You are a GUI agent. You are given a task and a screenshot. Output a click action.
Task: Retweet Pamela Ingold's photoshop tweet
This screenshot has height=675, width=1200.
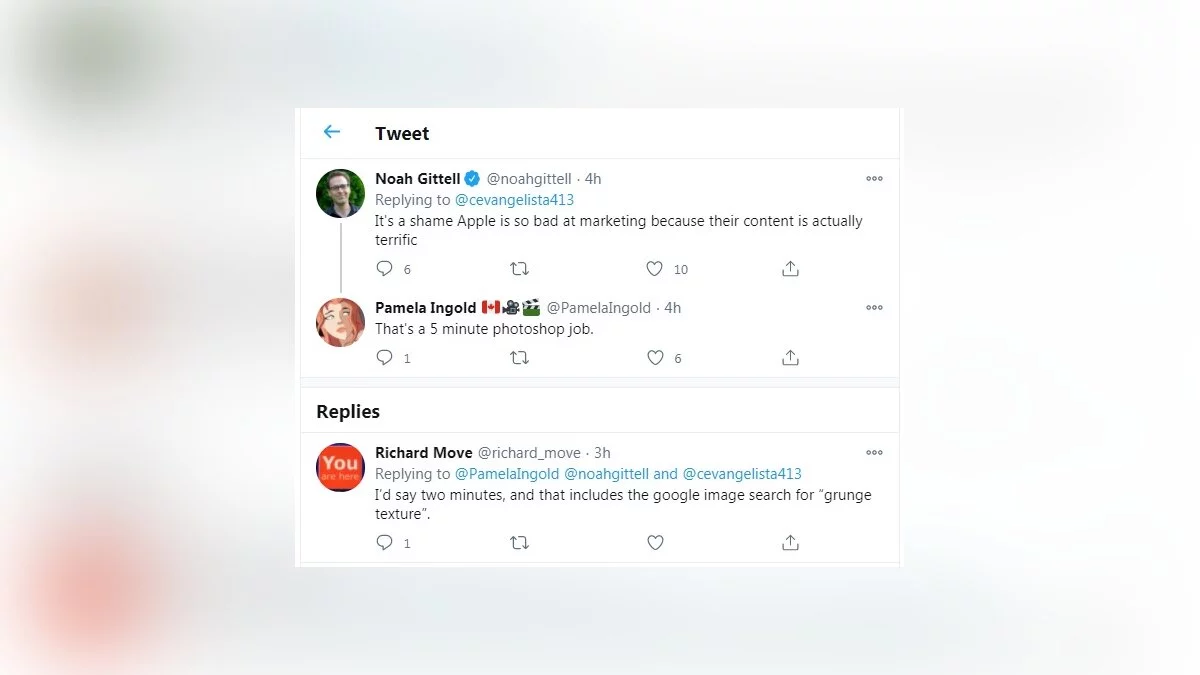519,358
